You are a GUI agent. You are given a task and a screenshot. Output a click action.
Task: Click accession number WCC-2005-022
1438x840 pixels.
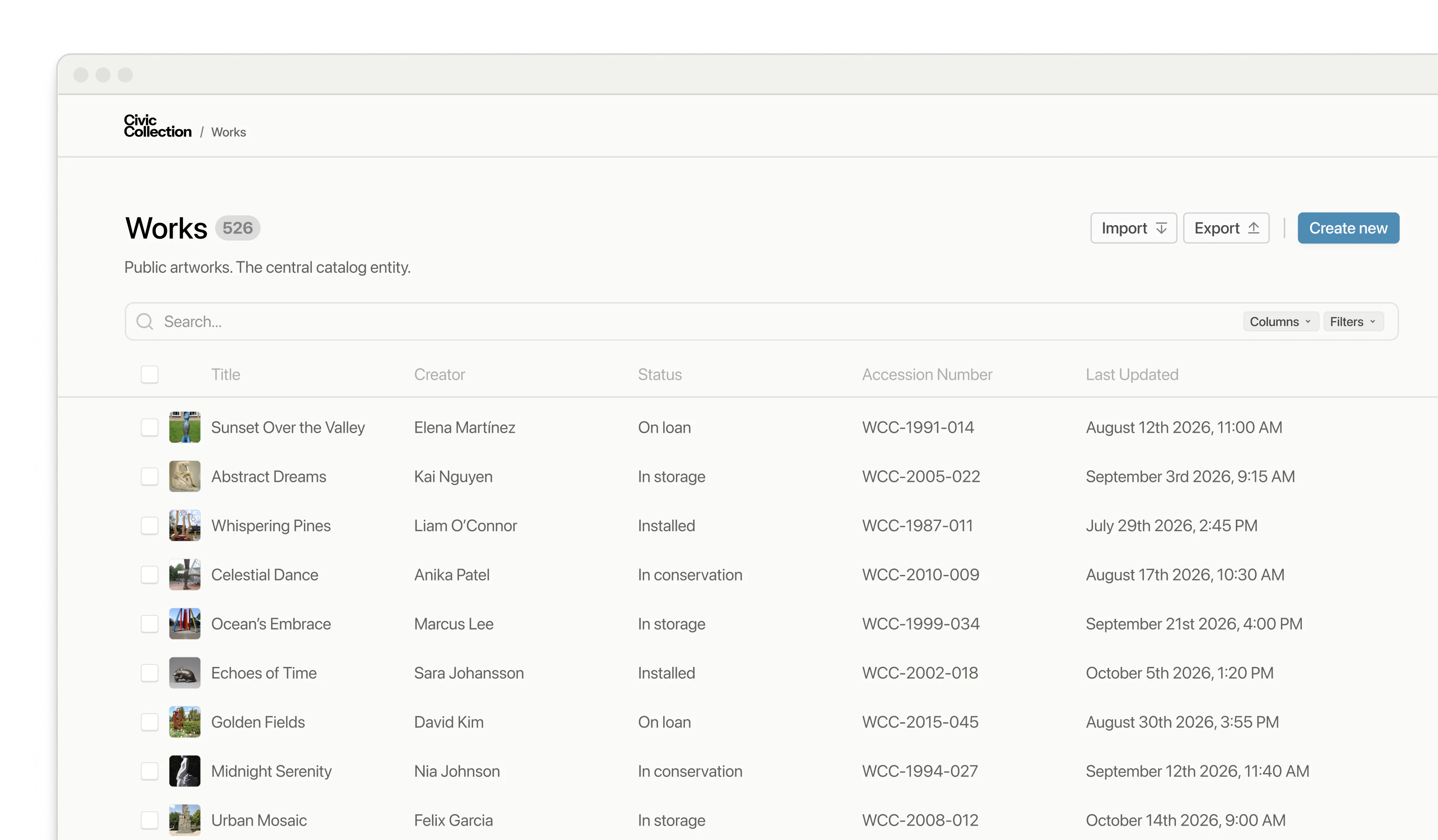(920, 477)
